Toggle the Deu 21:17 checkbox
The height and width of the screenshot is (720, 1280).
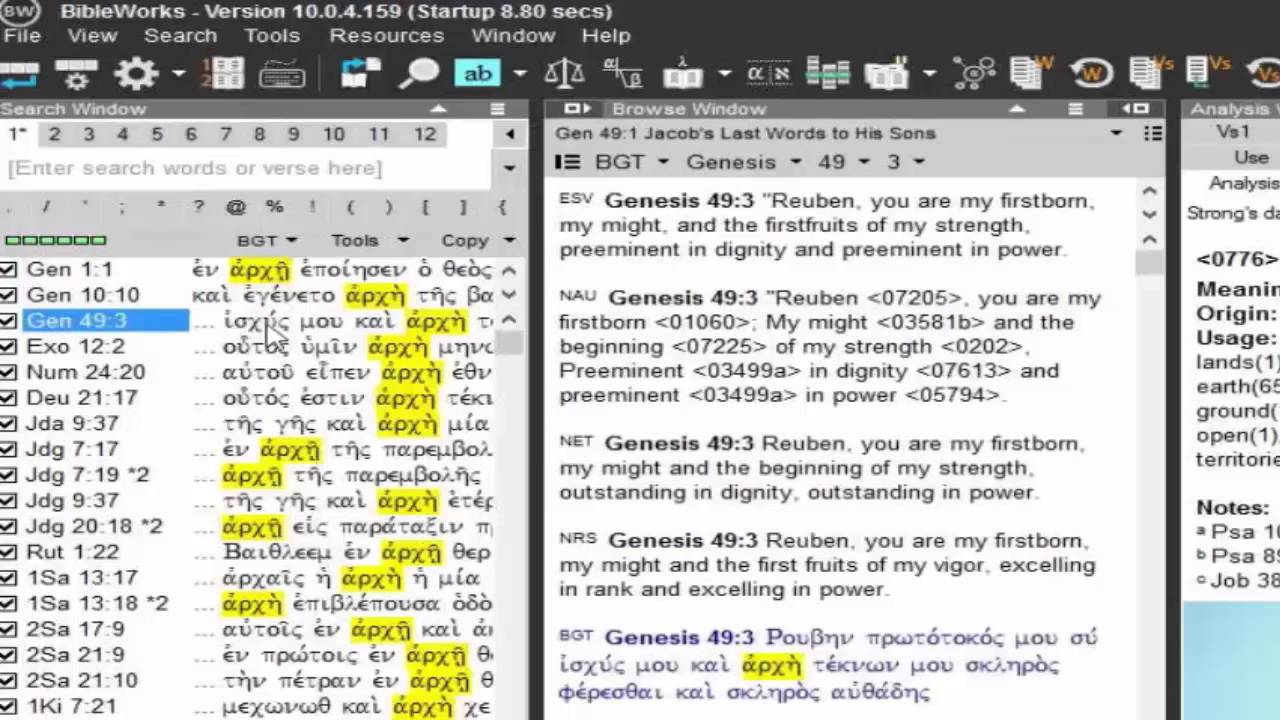8,398
